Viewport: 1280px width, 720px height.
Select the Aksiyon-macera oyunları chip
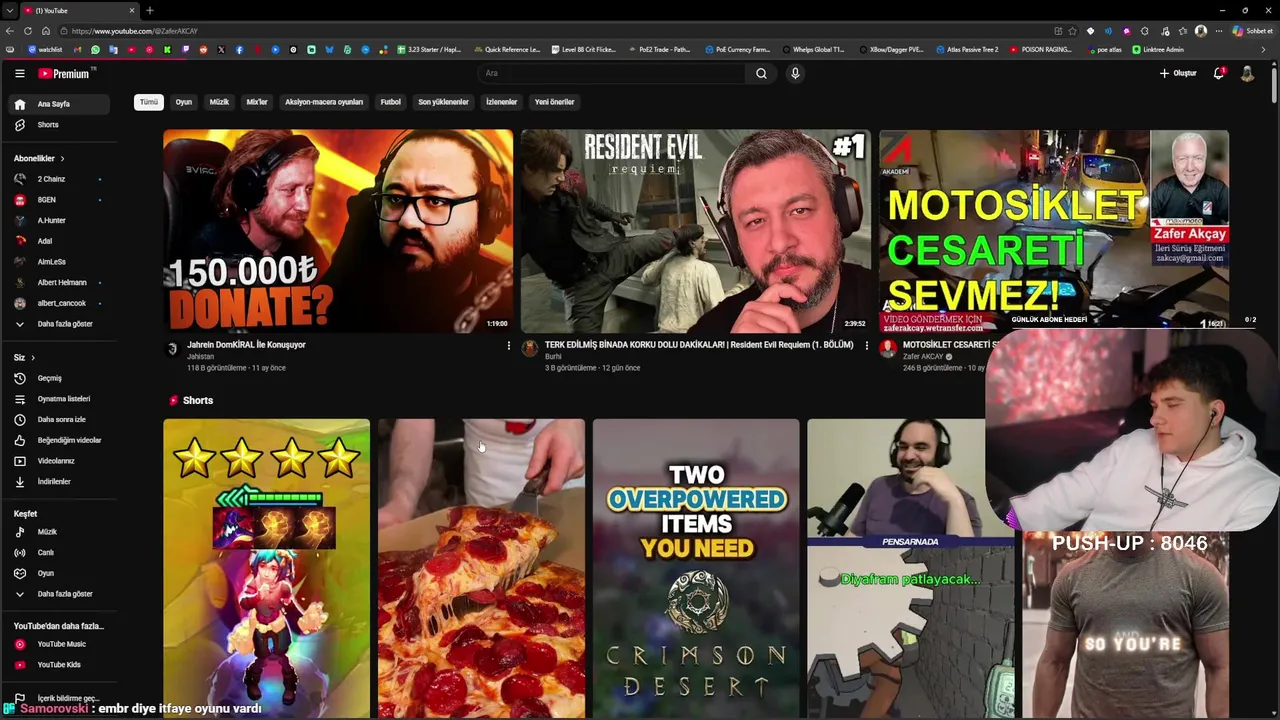[324, 102]
